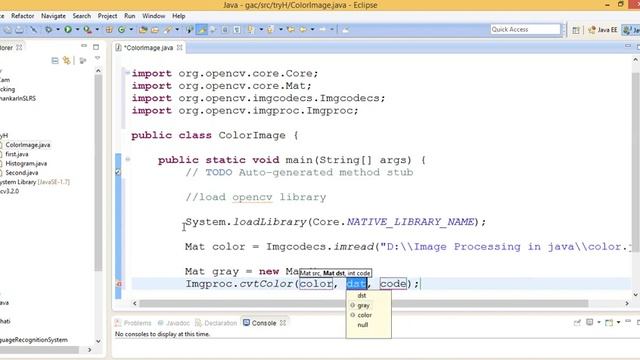Click the green New Java Class icon
640x360 pixels.
point(122,29)
